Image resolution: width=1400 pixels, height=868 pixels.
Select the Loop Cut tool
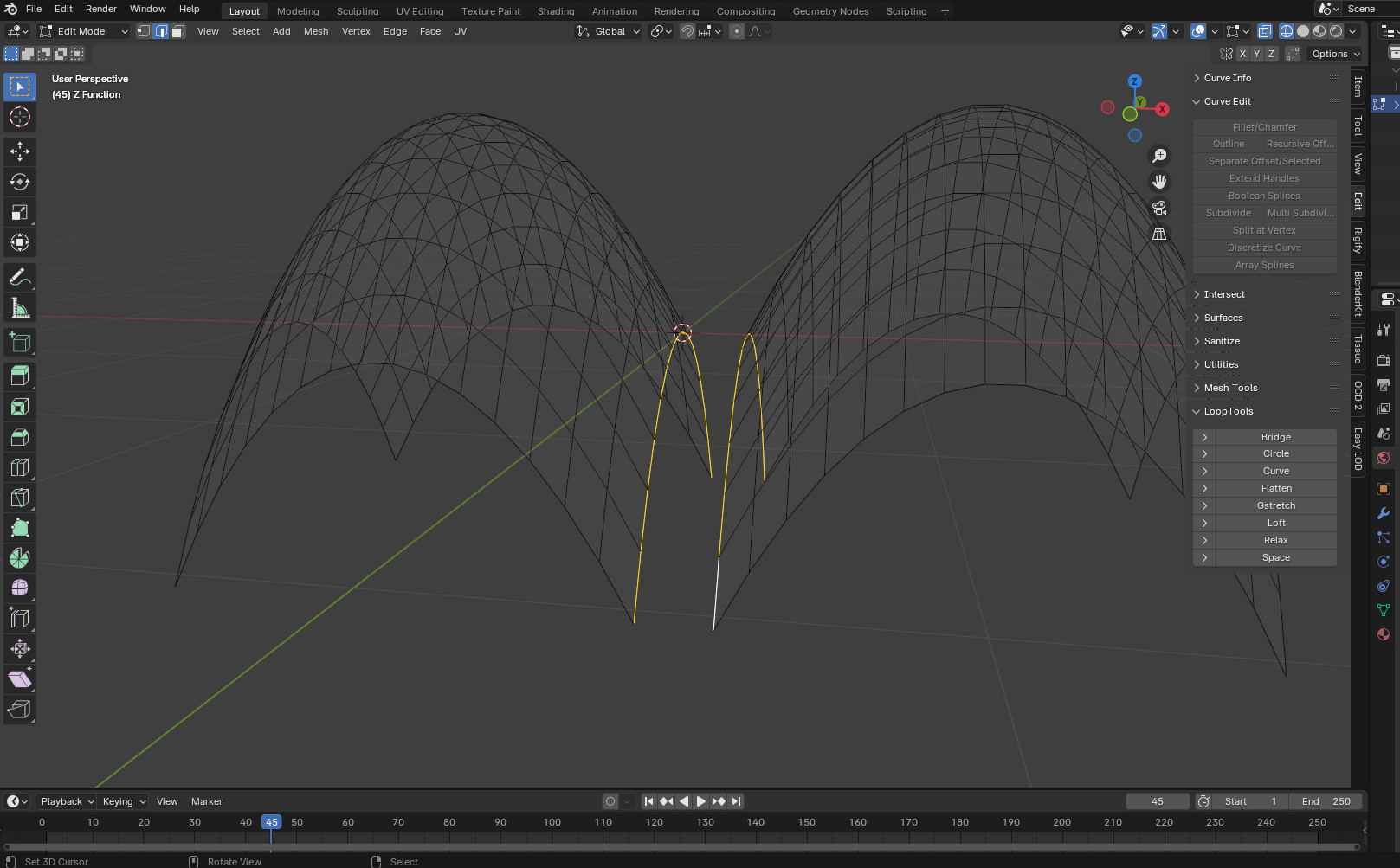click(20, 467)
